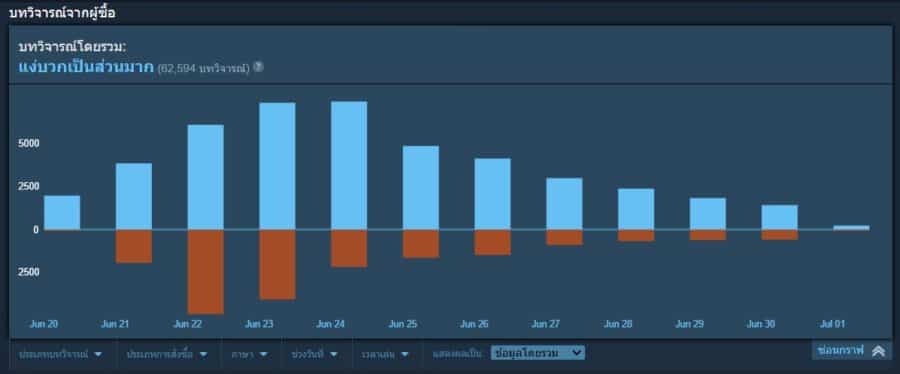Open the language filter dropdown
This screenshot has height=374, width=900.
[x=250, y=354]
